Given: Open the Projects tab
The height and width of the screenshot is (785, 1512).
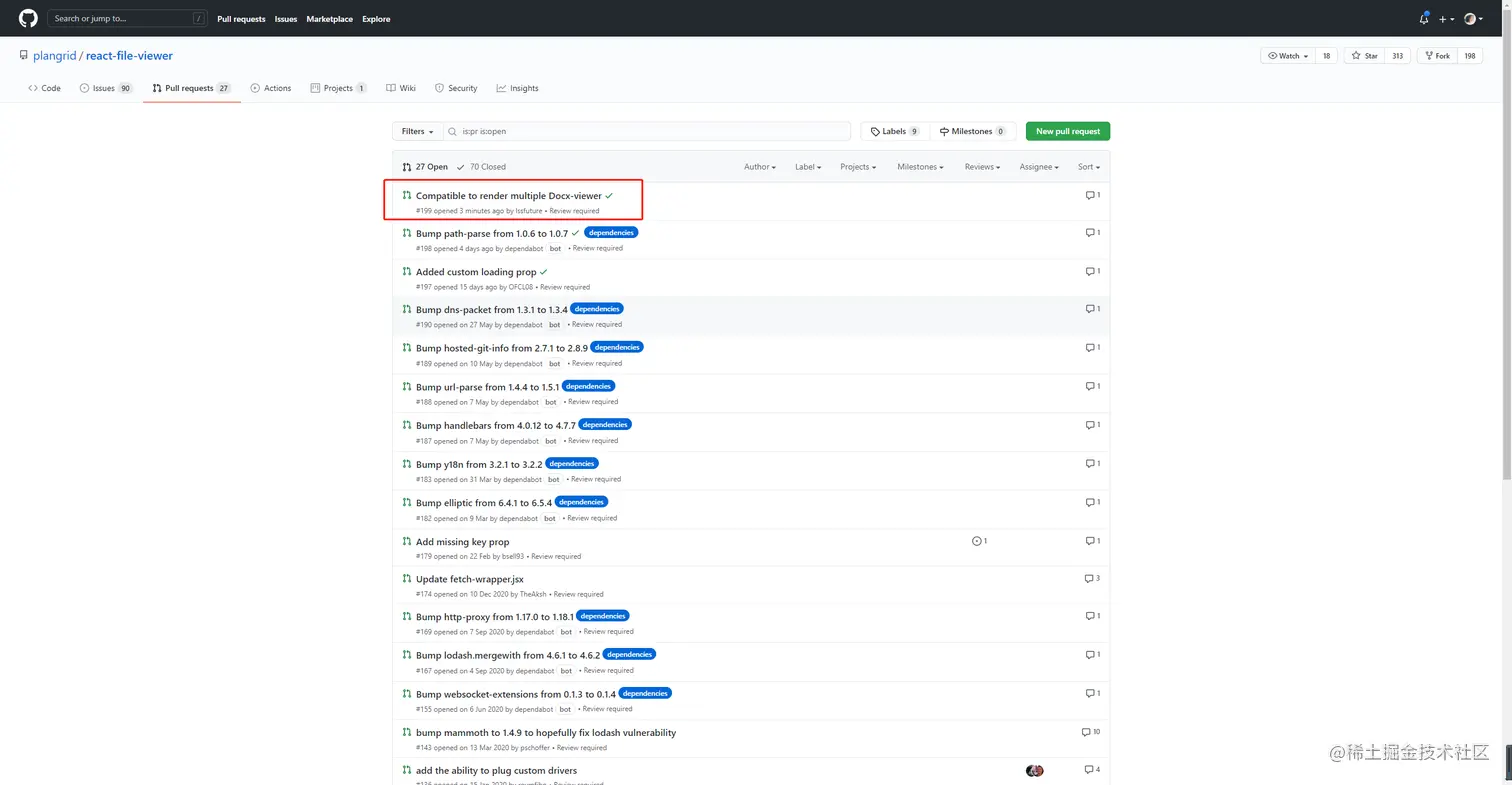Looking at the screenshot, I should click(x=339, y=88).
